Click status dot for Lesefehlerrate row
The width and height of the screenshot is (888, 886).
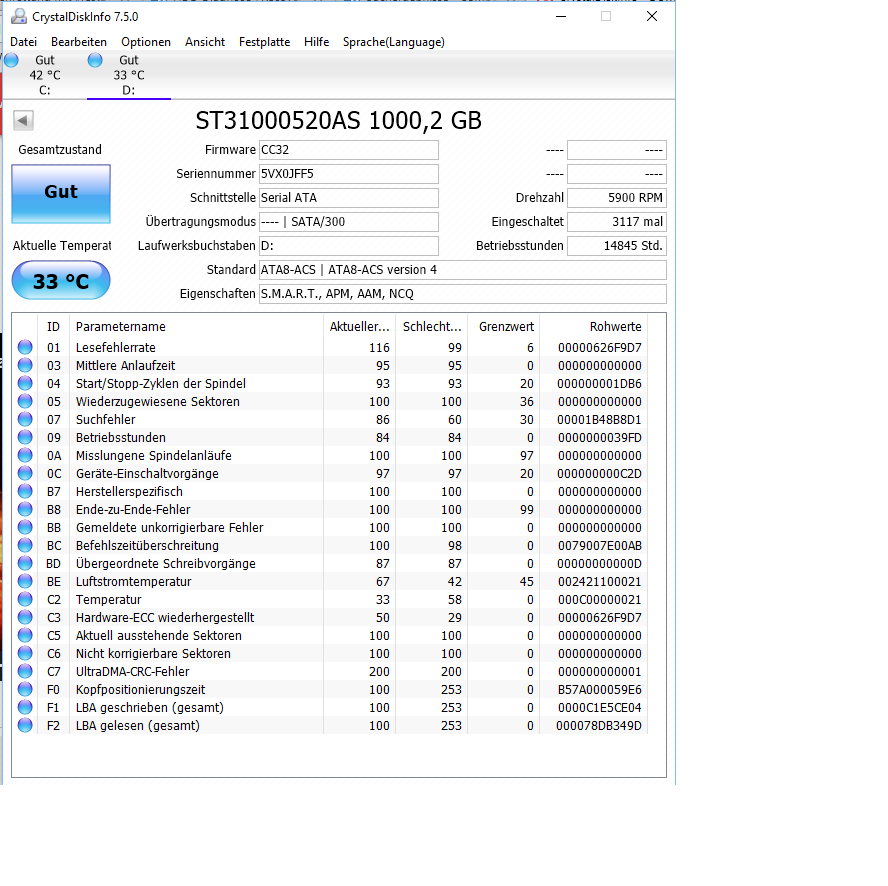click(25, 347)
